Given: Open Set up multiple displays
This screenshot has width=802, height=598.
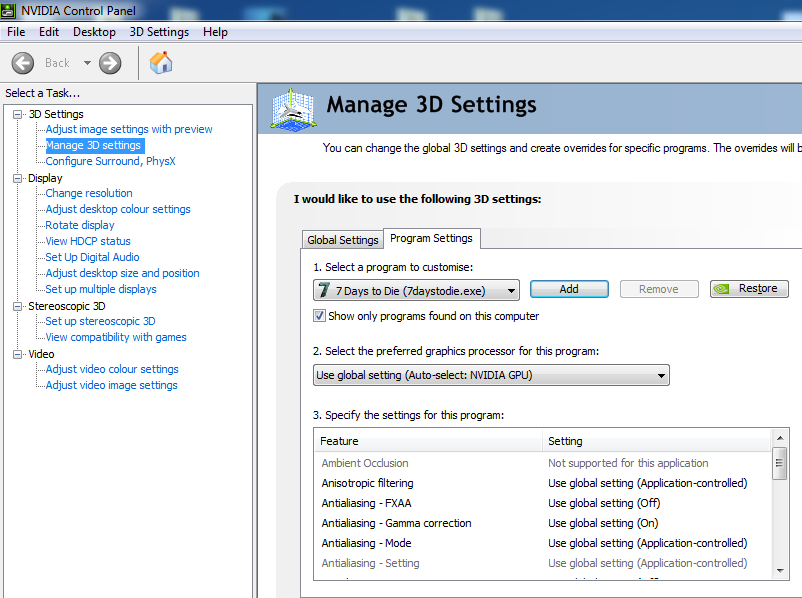Looking at the screenshot, I should [x=101, y=289].
